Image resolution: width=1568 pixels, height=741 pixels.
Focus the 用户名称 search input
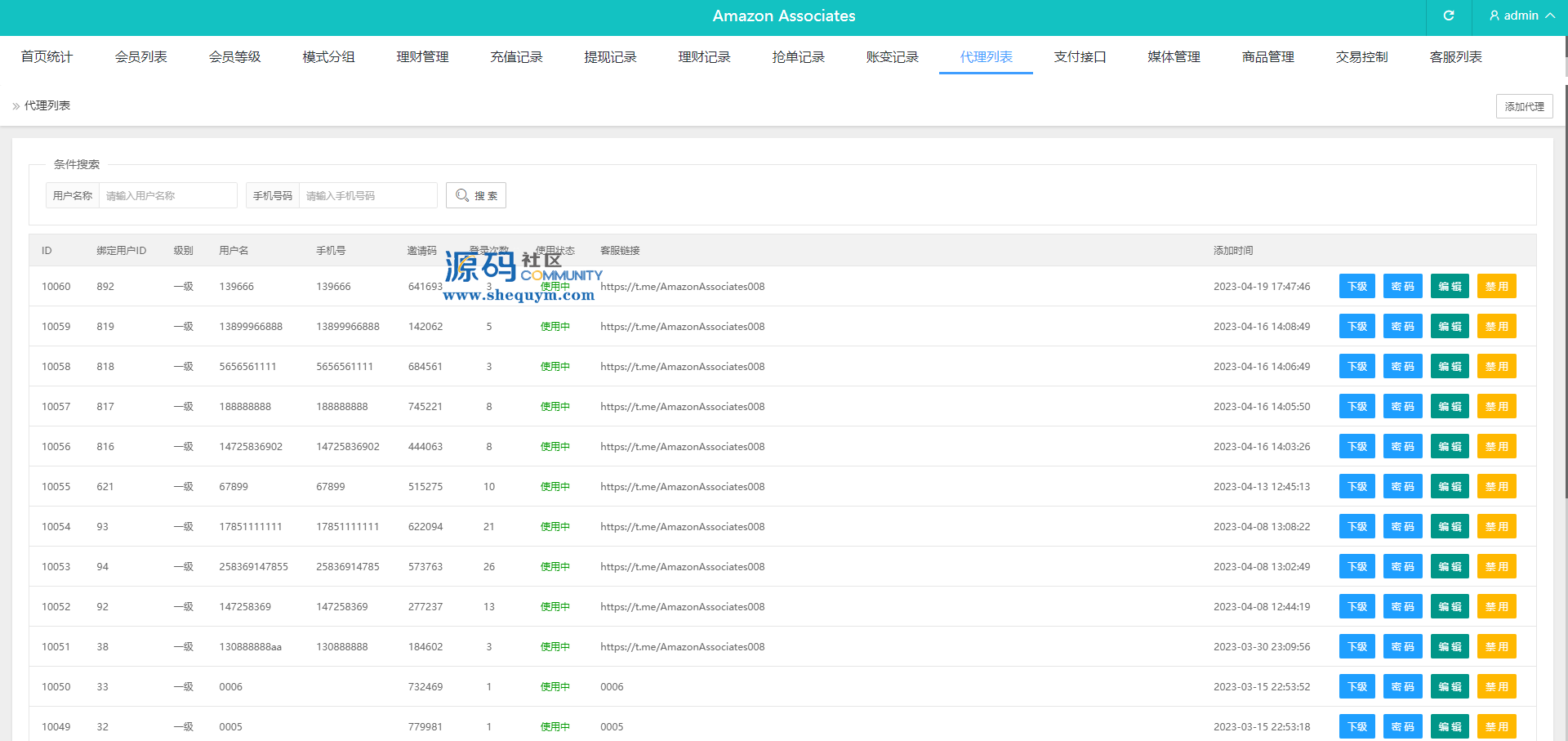pyautogui.click(x=168, y=195)
